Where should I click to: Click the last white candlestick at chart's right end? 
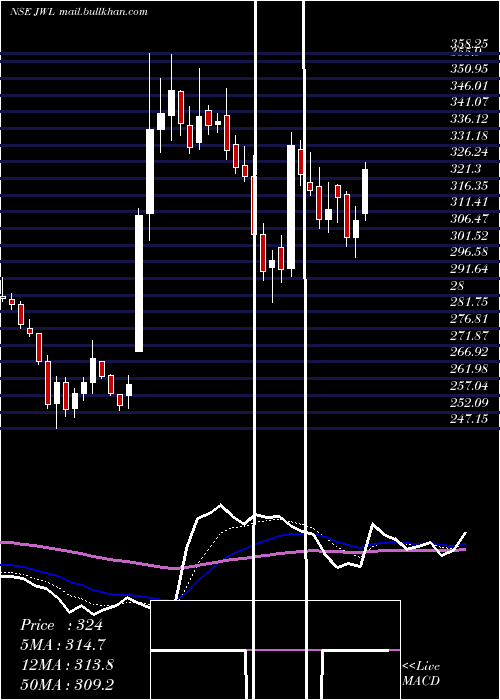(x=365, y=191)
